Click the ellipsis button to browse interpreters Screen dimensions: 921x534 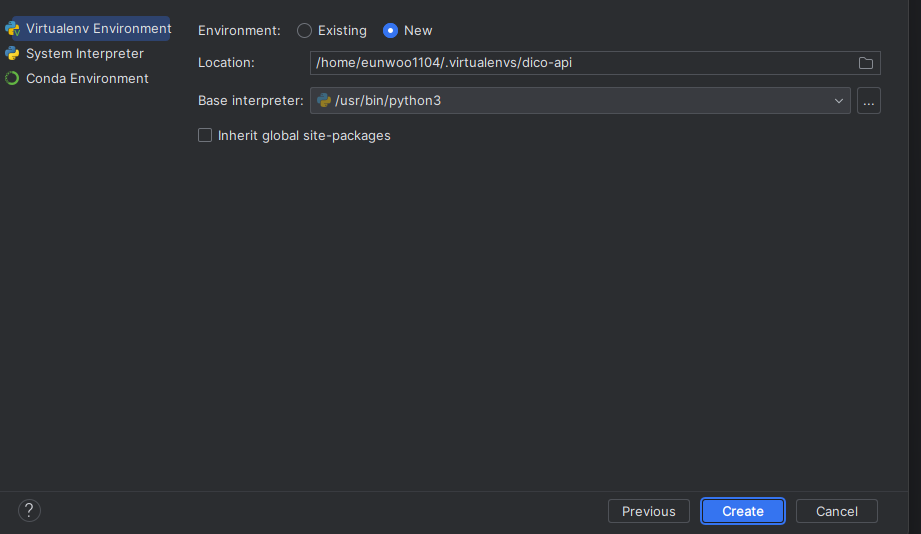(869, 100)
